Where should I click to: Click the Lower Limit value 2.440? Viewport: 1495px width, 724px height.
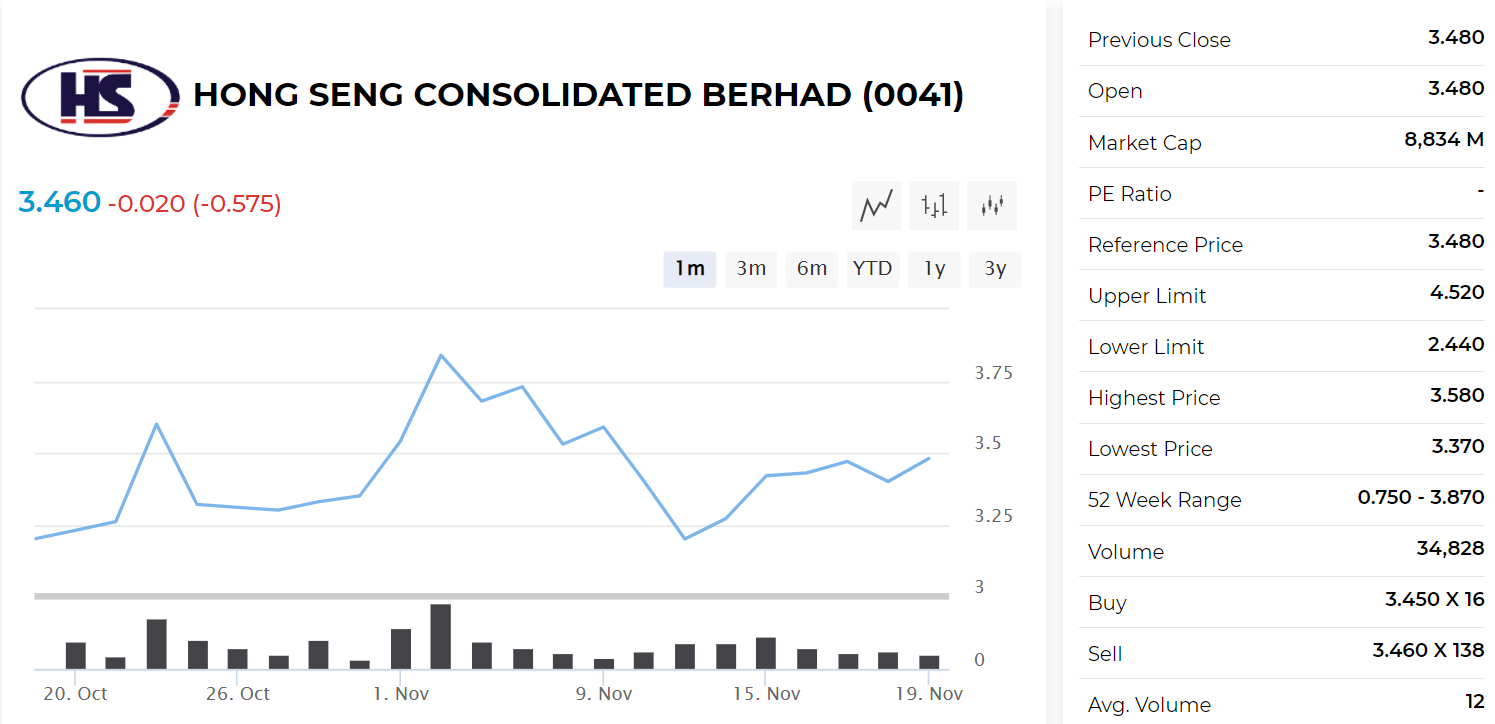(1457, 344)
